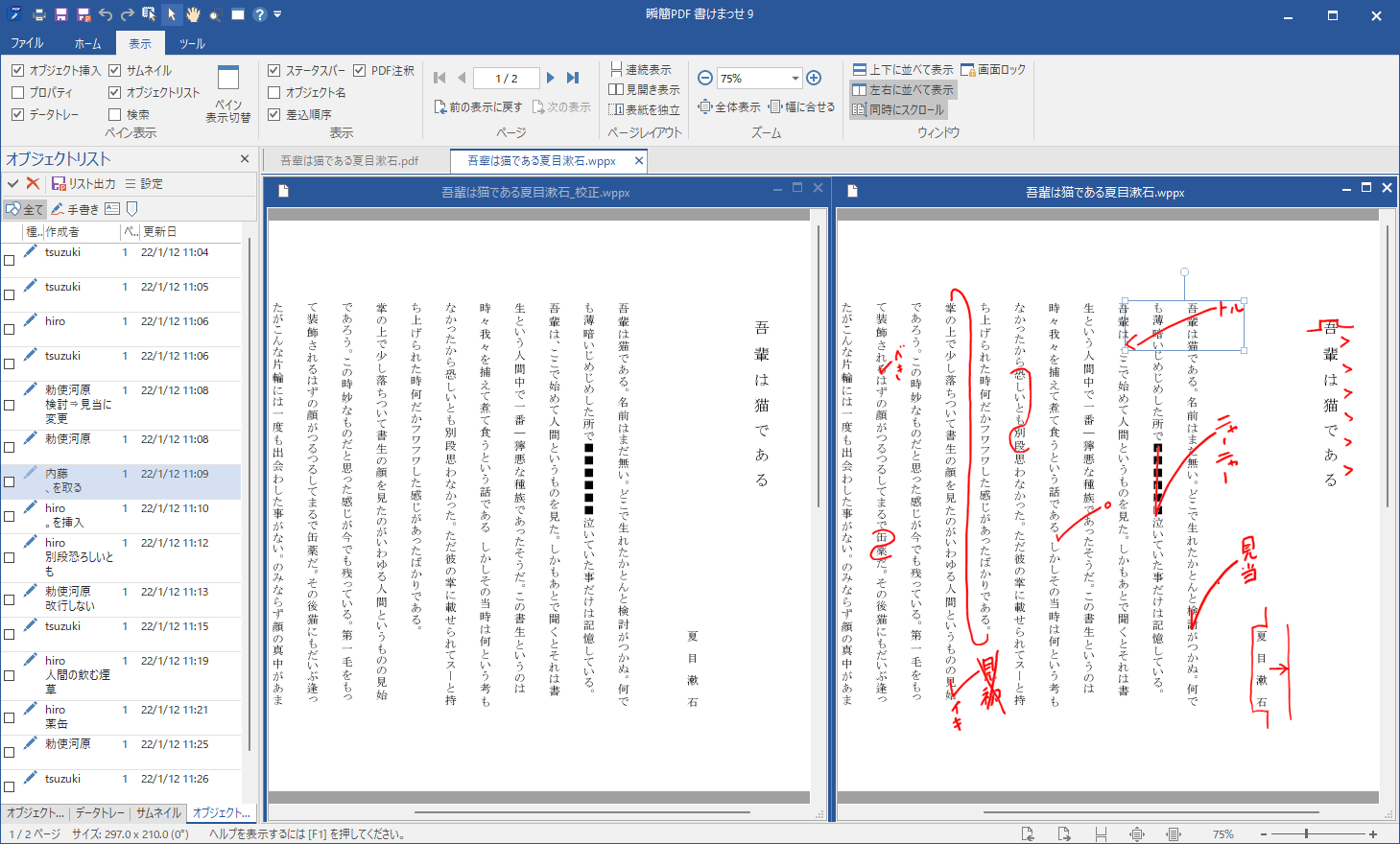The image size is (1400, 844).
Task: Click 前の表示に戻す button
Action: 478,106
